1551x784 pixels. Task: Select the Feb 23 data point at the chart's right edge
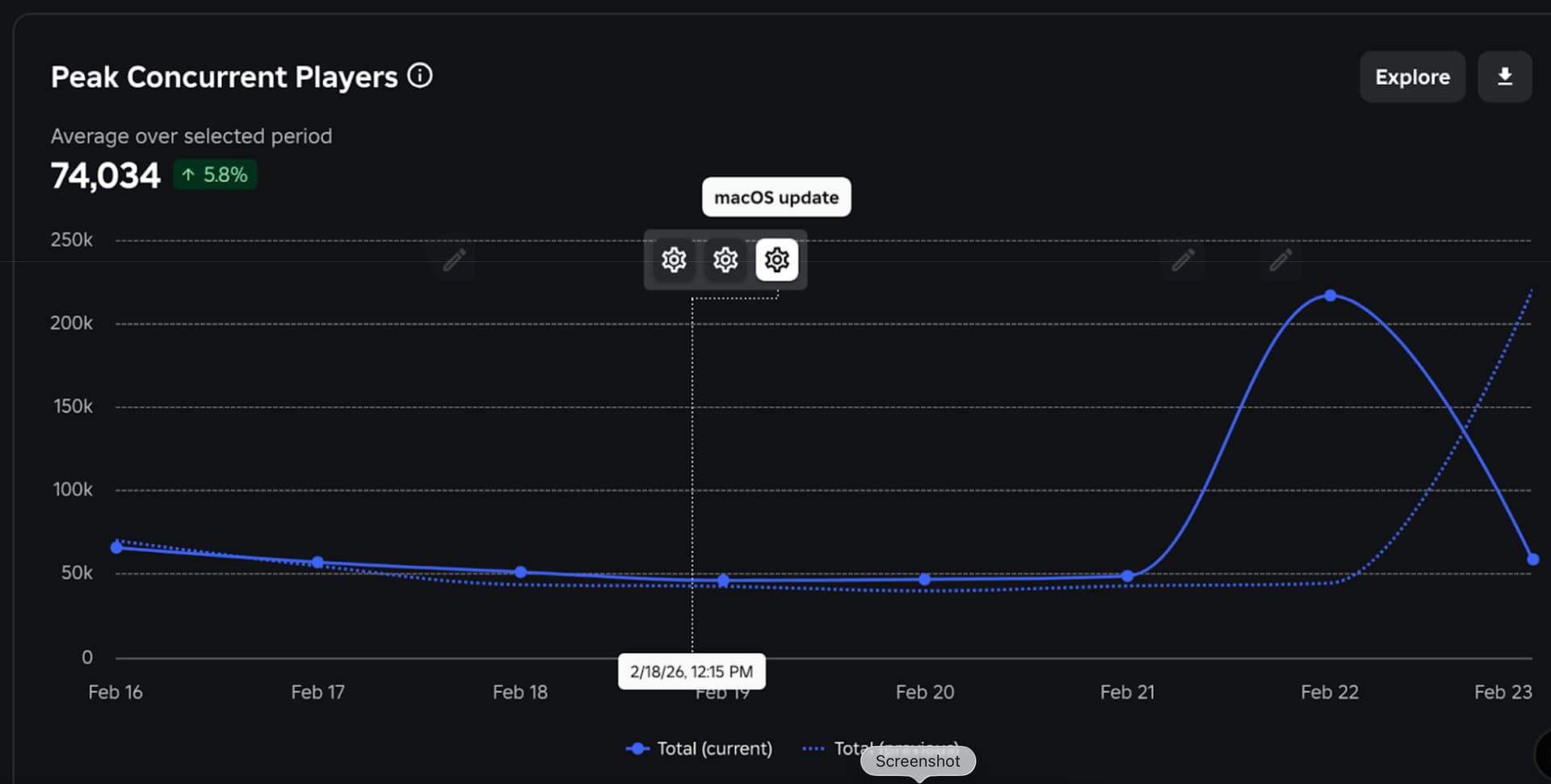[1532, 560]
